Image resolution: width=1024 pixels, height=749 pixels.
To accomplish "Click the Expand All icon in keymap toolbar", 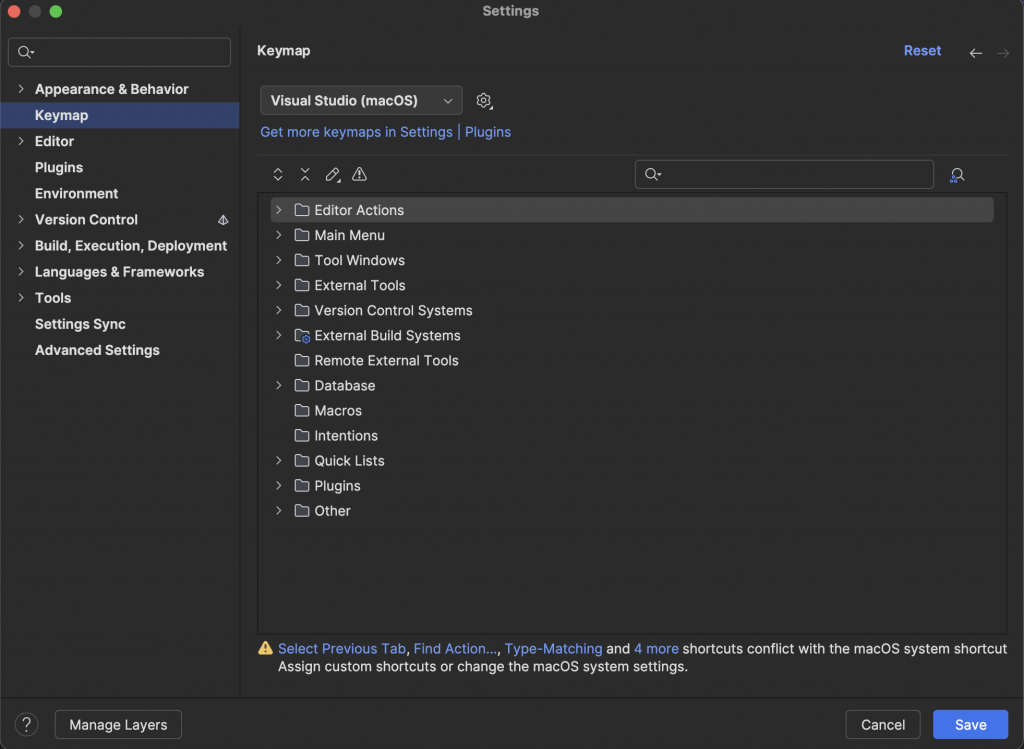I will [278, 175].
